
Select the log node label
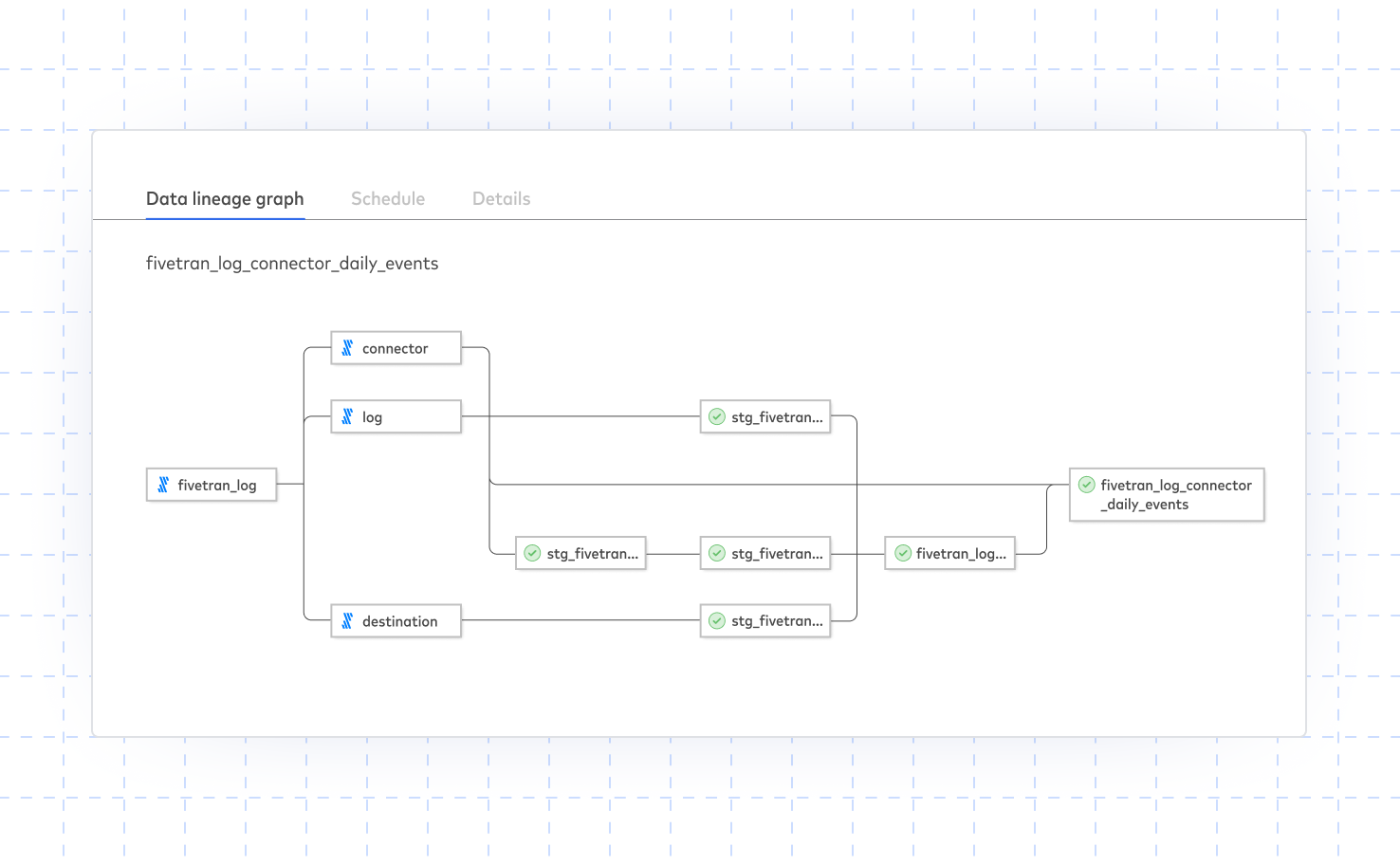point(372,417)
